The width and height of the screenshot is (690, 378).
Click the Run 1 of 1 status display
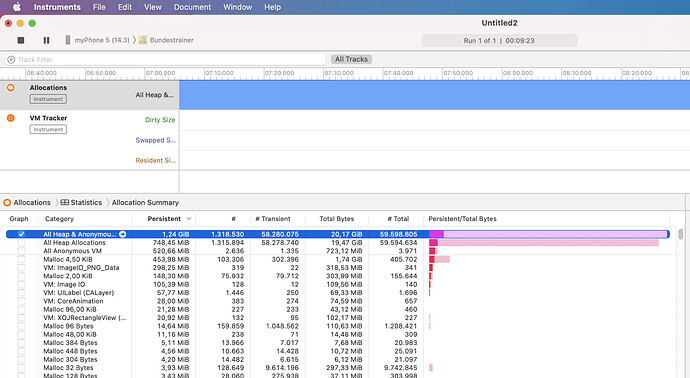click(499, 40)
